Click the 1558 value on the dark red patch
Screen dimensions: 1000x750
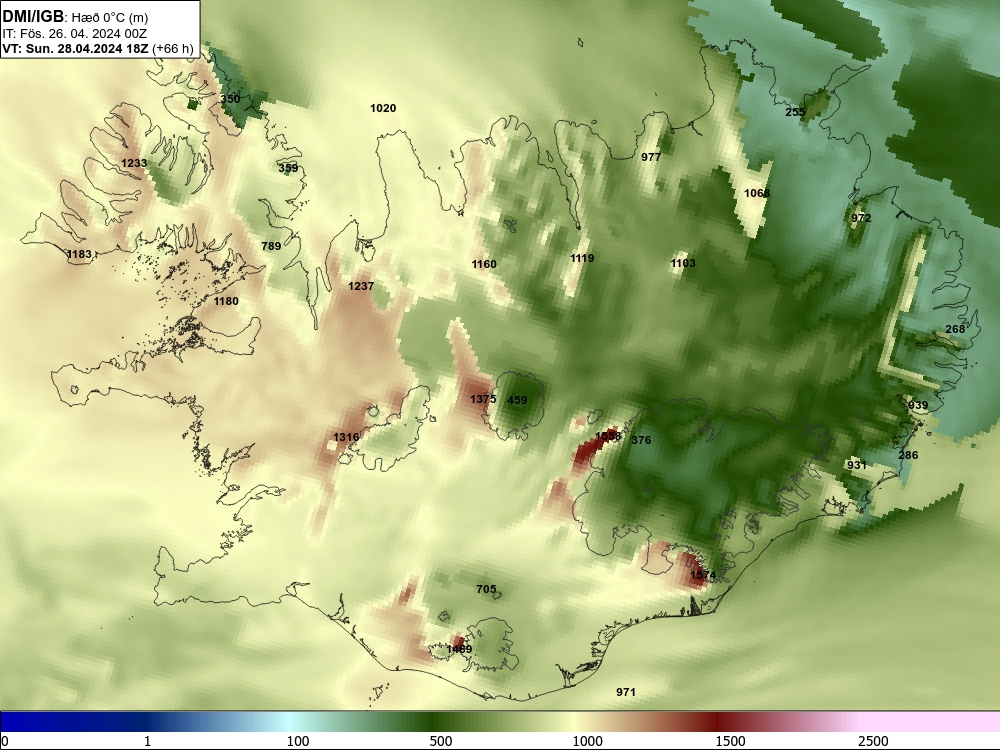point(608,436)
